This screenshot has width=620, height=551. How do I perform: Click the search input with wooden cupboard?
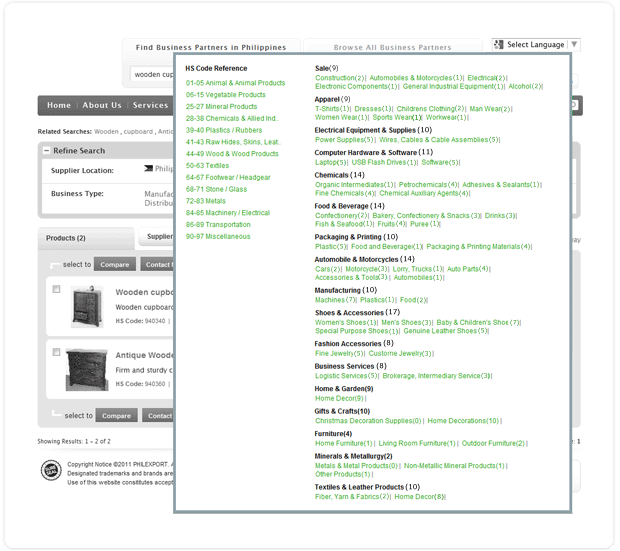(x=153, y=74)
